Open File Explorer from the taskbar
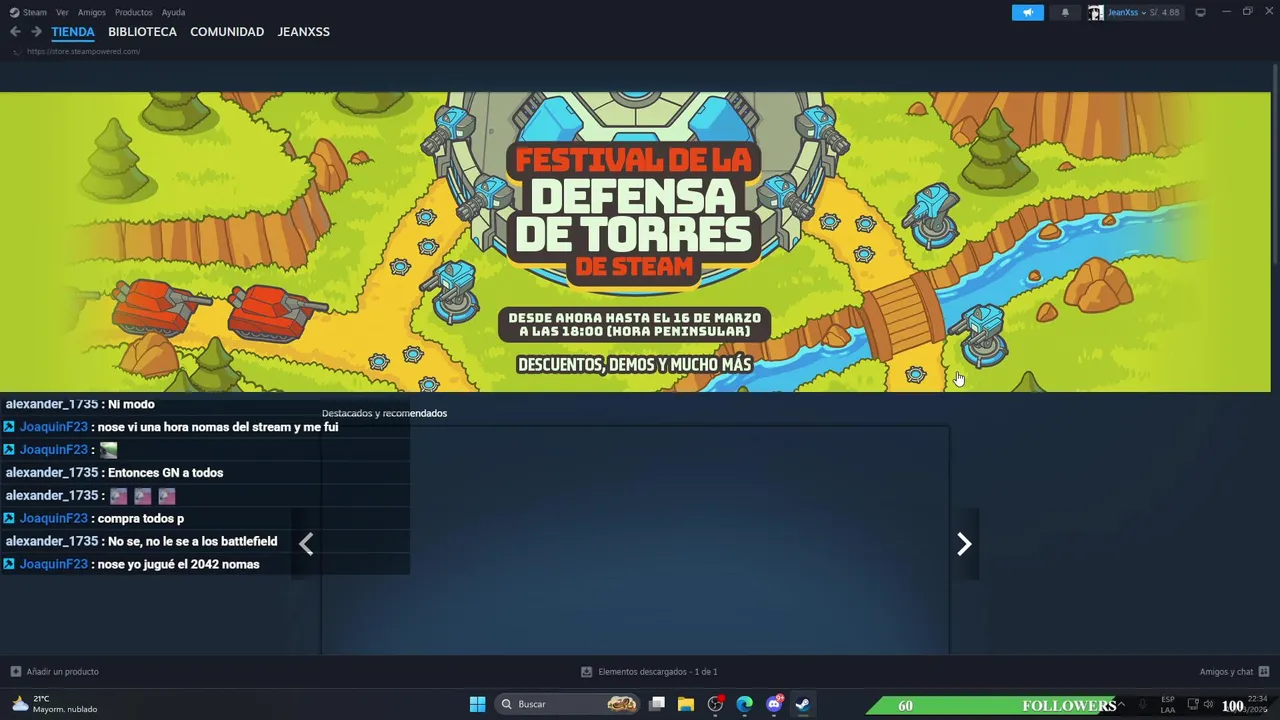The height and width of the screenshot is (720, 1280). point(686,704)
